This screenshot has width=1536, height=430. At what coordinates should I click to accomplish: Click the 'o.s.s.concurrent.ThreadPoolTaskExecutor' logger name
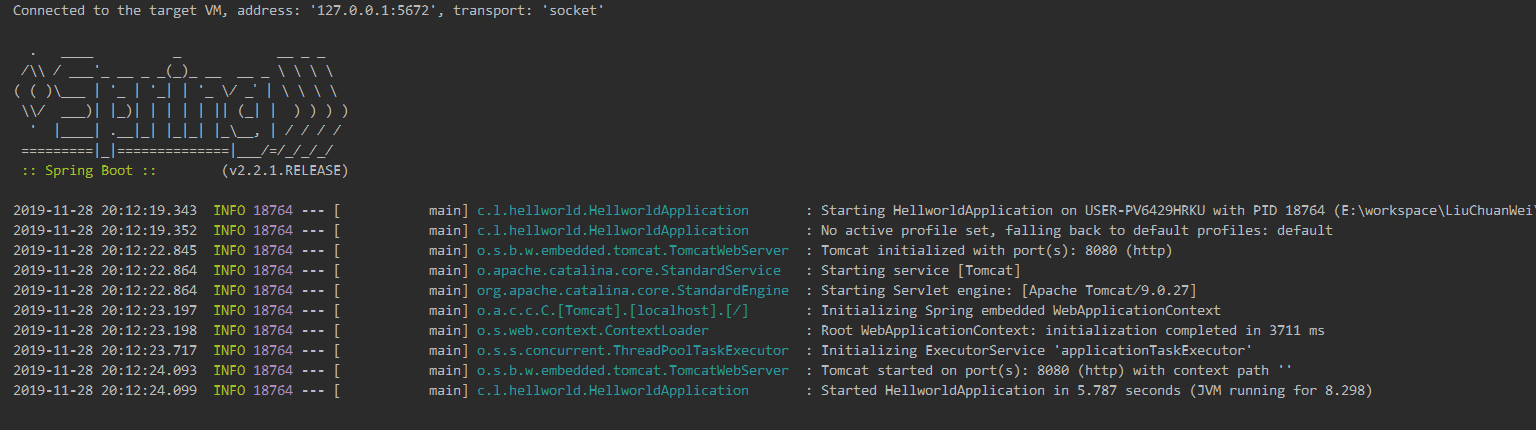(632, 351)
